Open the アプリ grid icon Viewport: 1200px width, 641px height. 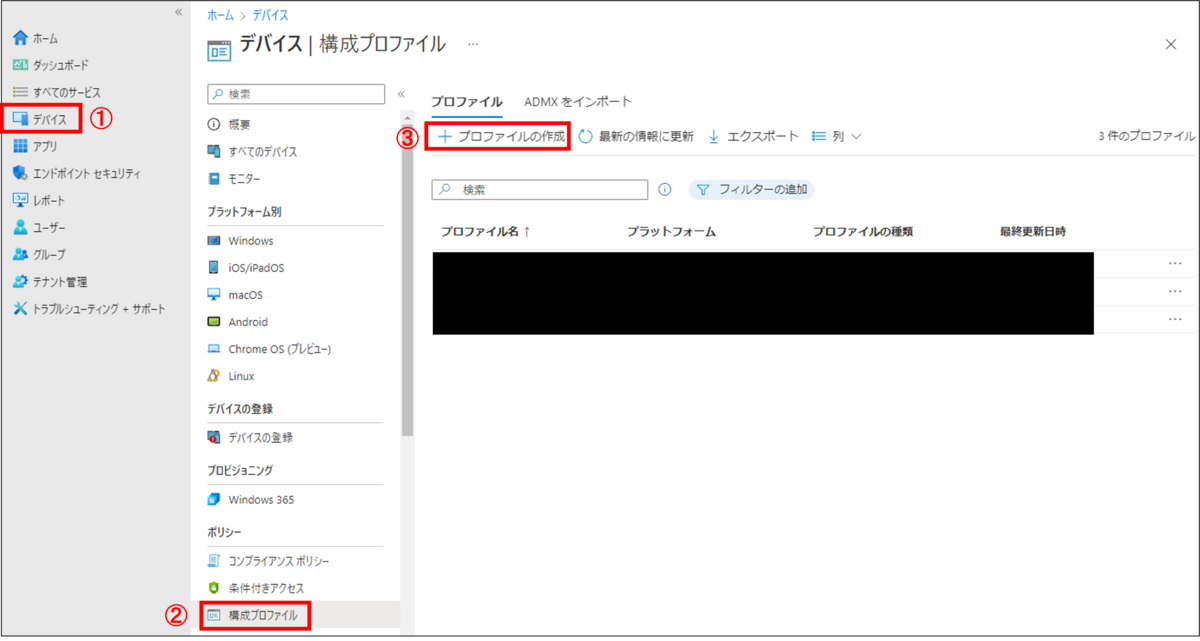[20, 146]
